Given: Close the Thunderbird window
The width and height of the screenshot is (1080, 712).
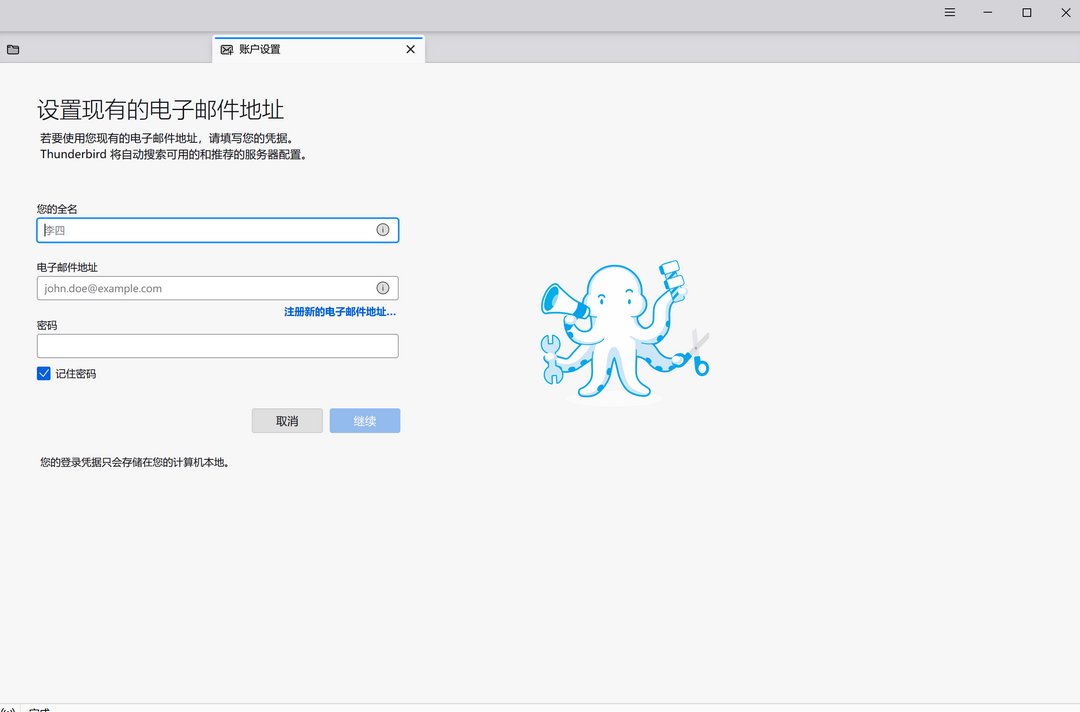Looking at the screenshot, I should tap(1066, 12).
